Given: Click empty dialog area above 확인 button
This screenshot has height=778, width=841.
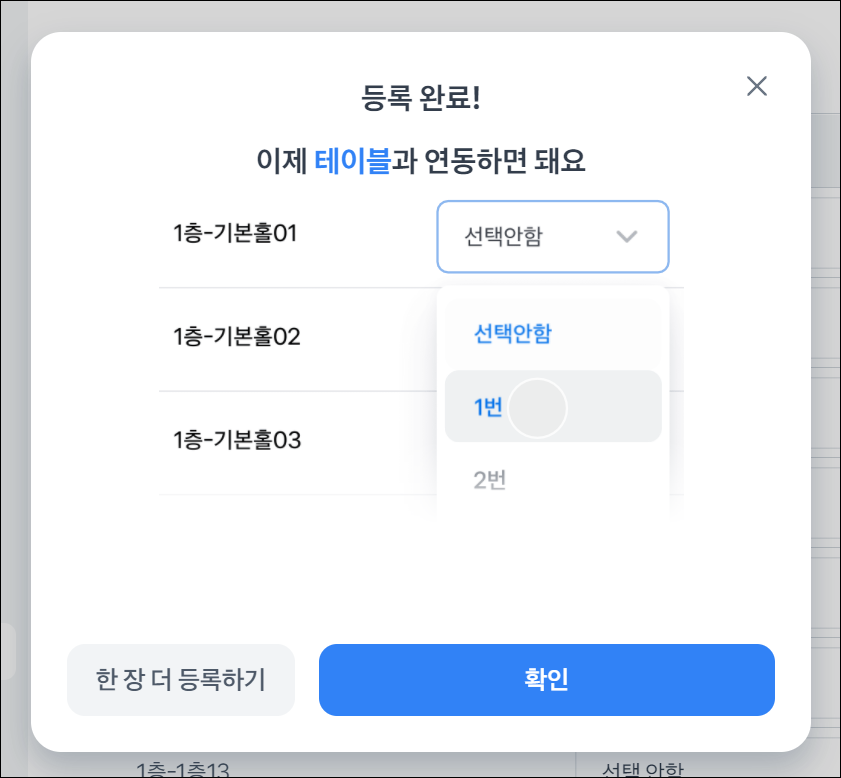Looking at the screenshot, I should (x=420, y=580).
